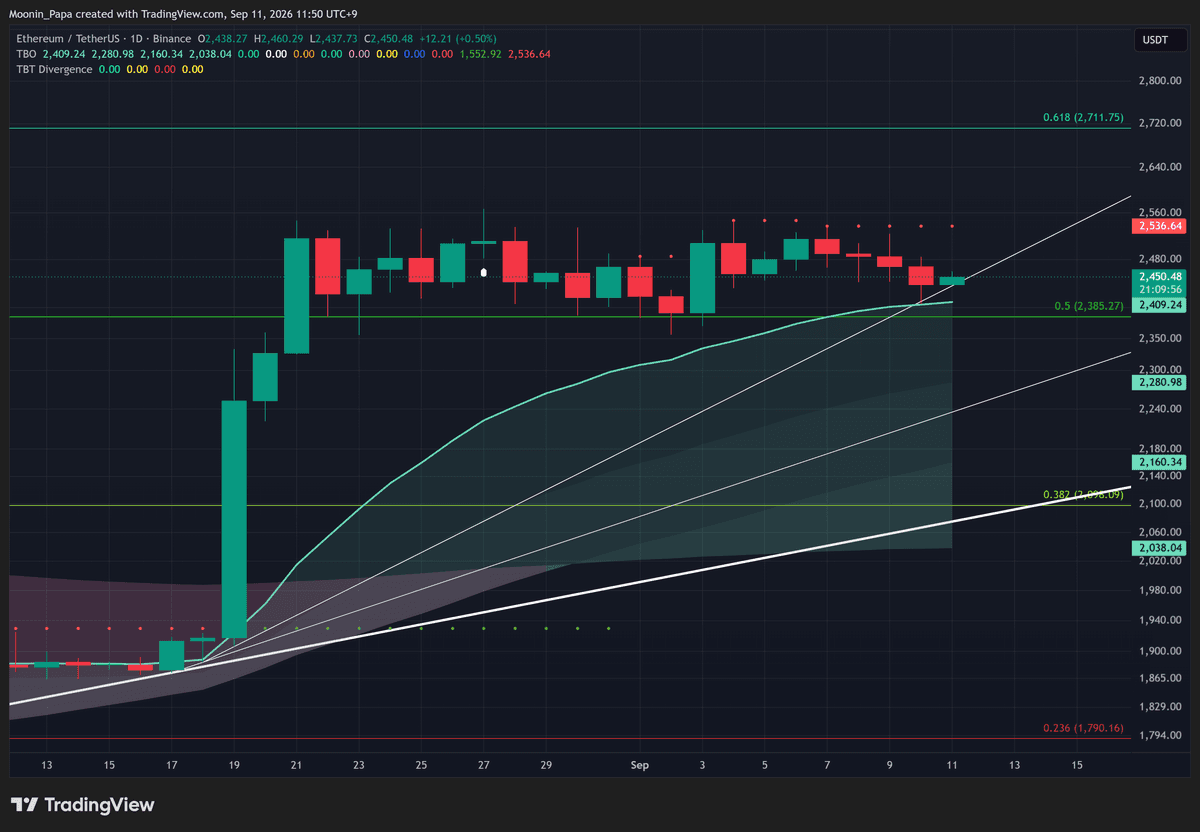Click the bar countdown 21:09:56
The image size is (1200, 832).
(1158, 289)
